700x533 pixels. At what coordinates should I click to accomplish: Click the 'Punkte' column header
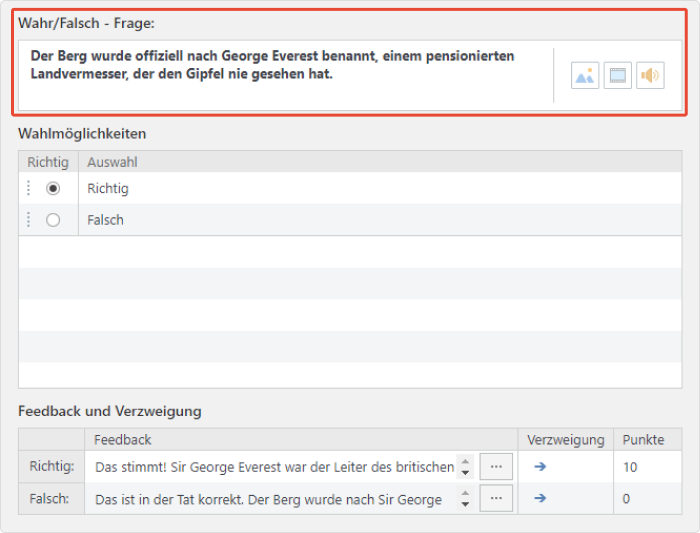point(647,440)
